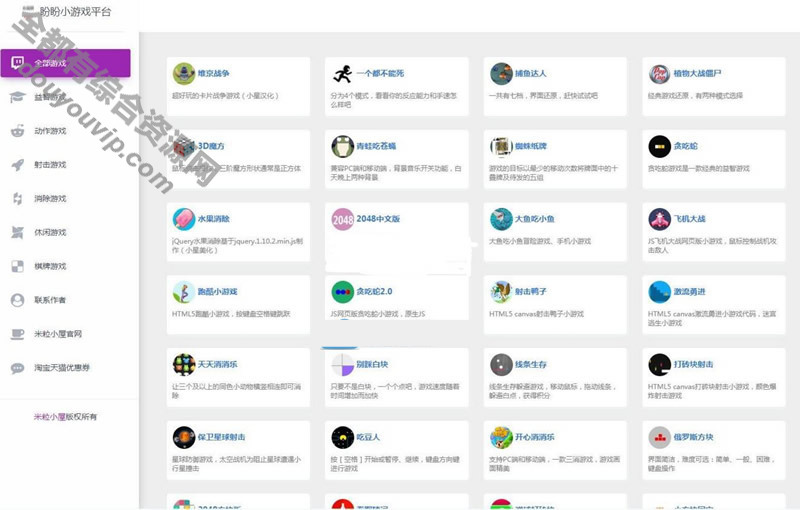Open the airplane icon of 飞机大战
800x510 pixels.
point(660,219)
